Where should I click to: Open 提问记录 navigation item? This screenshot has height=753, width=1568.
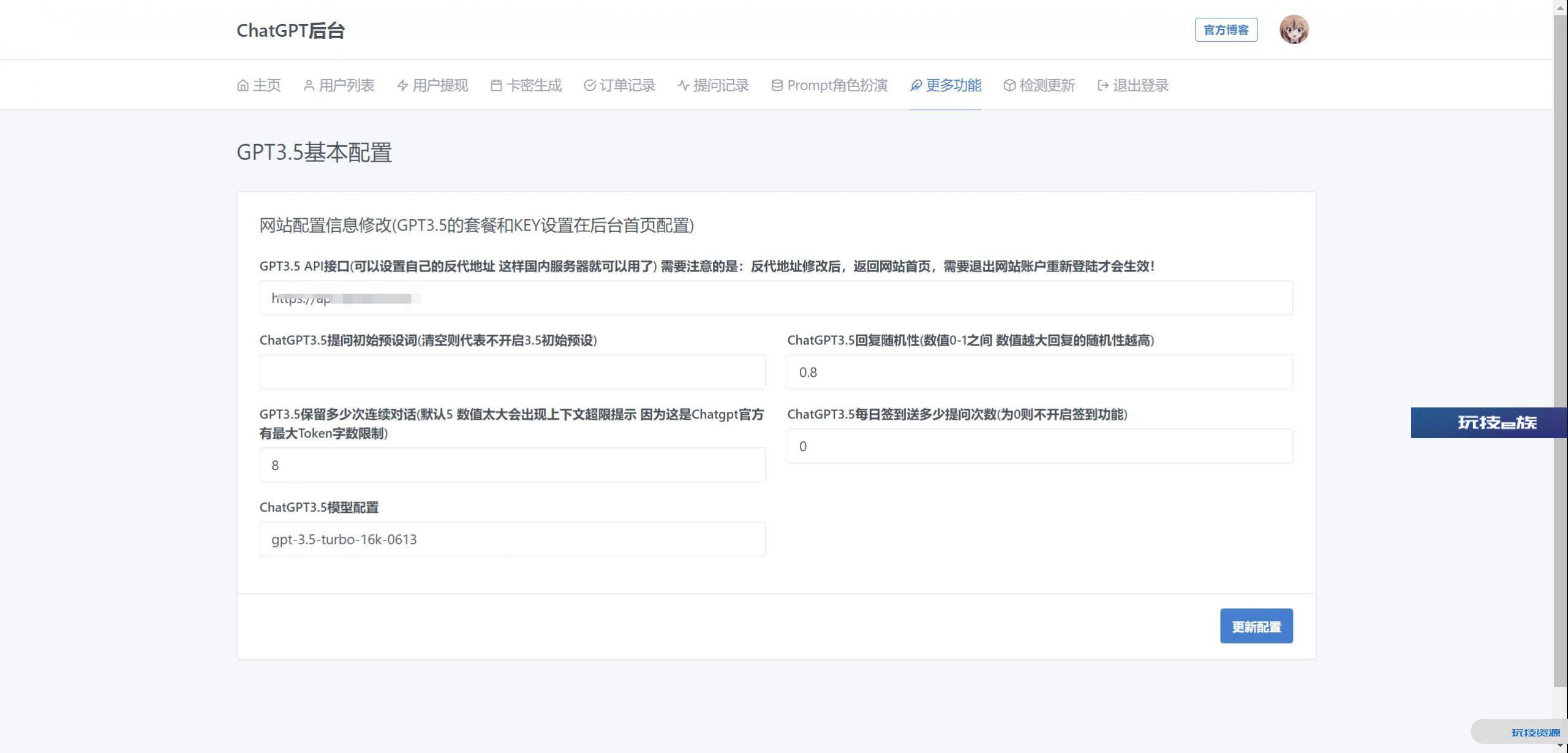point(714,85)
